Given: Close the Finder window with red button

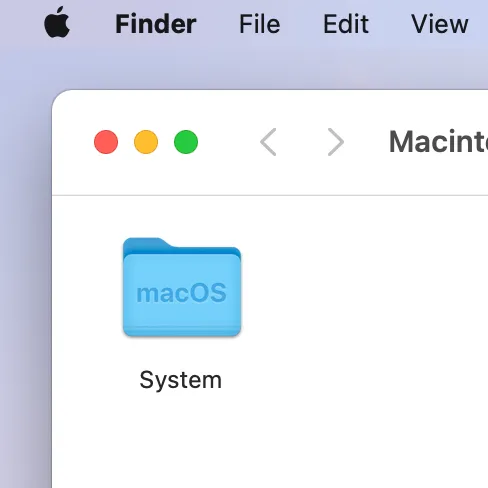Looking at the screenshot, I should (106, 142).
